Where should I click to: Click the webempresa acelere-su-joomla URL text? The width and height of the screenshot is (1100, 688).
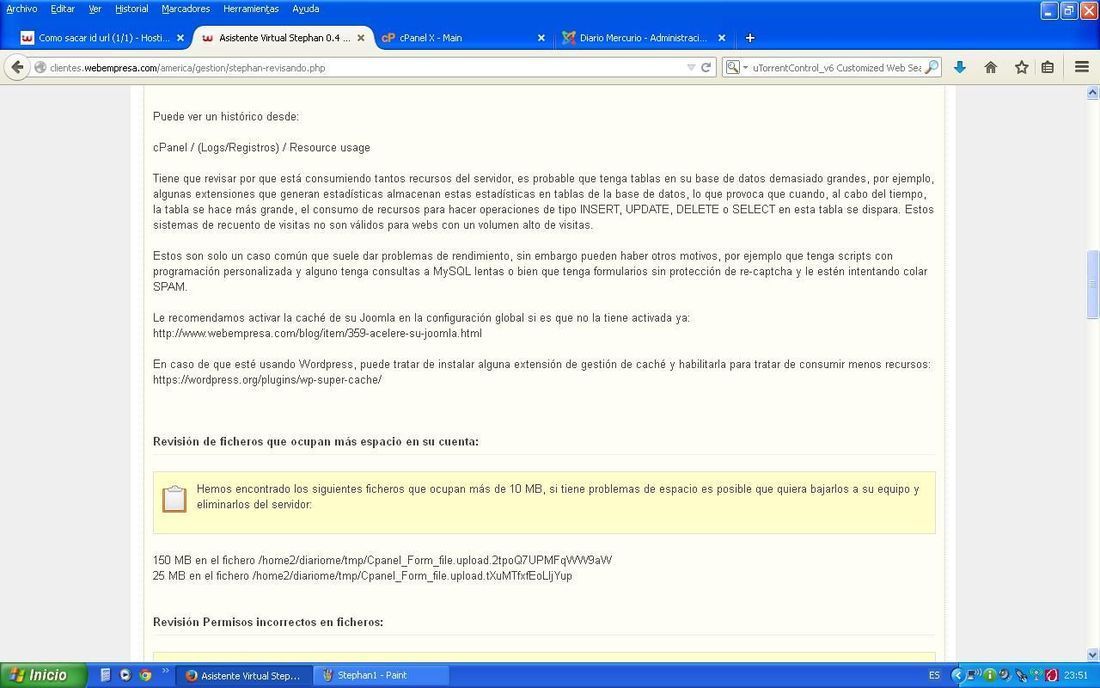pos(317,333)
